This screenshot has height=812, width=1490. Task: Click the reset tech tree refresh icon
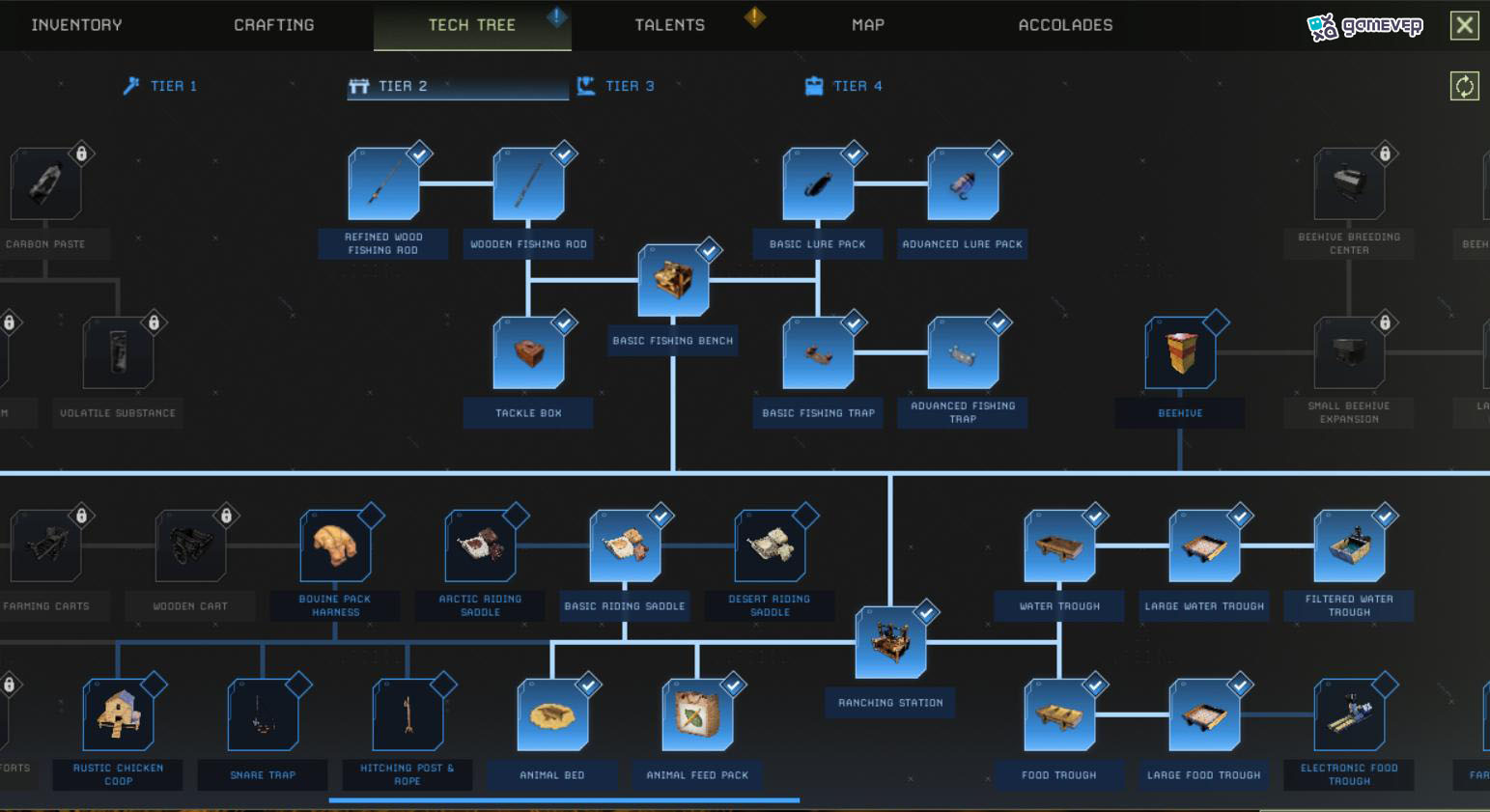[1464, 86]
